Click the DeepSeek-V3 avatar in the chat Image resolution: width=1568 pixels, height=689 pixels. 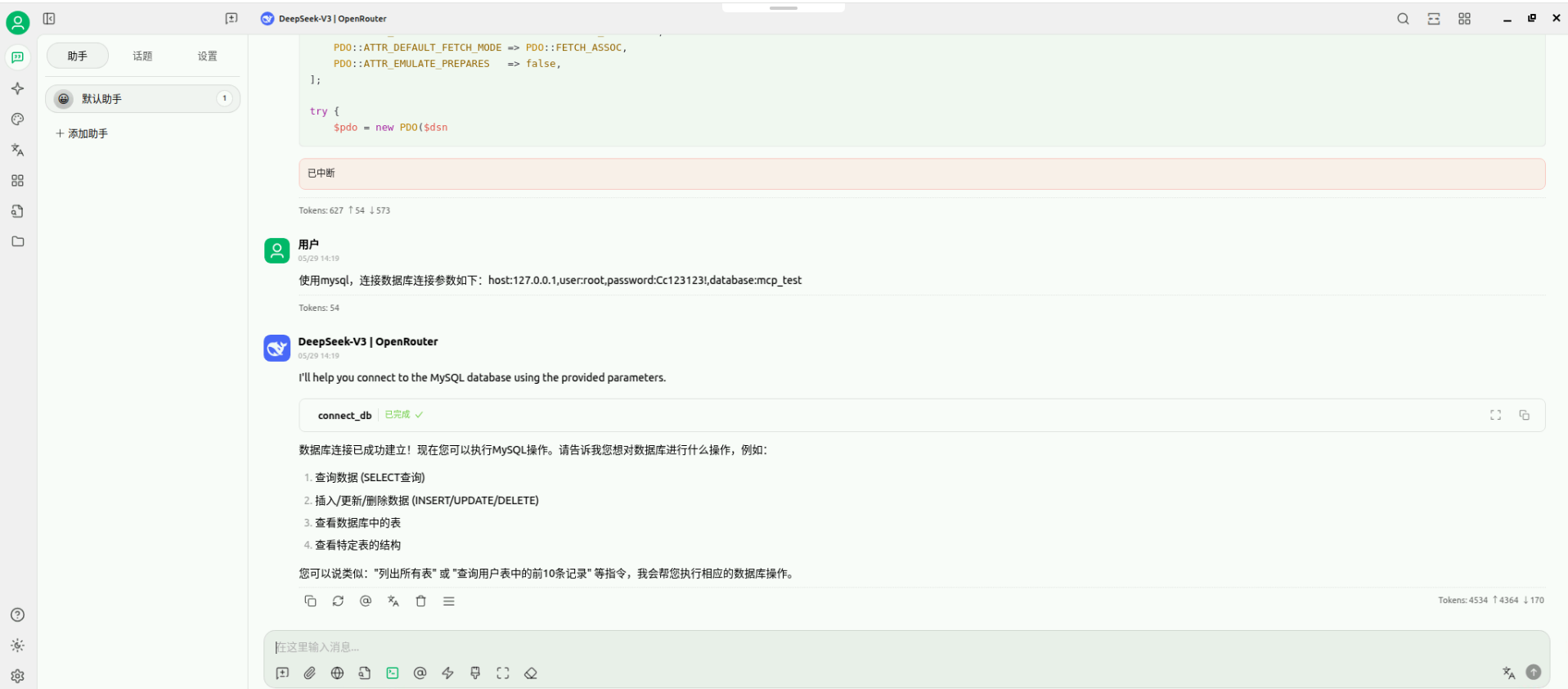click(x=277, y=348)
